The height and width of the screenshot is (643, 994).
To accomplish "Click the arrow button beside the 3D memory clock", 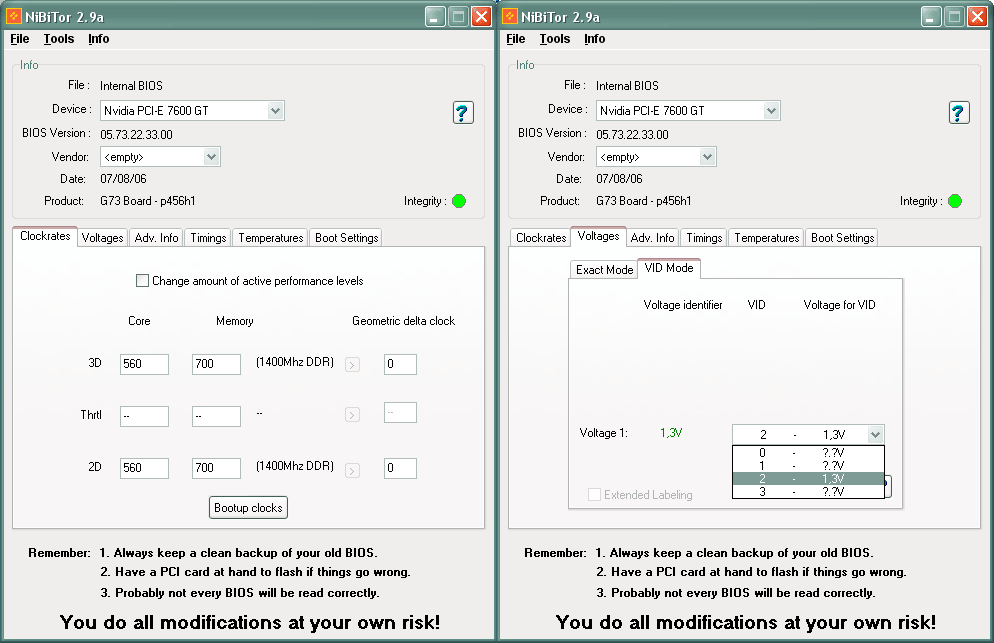I will tap(352, 365).
